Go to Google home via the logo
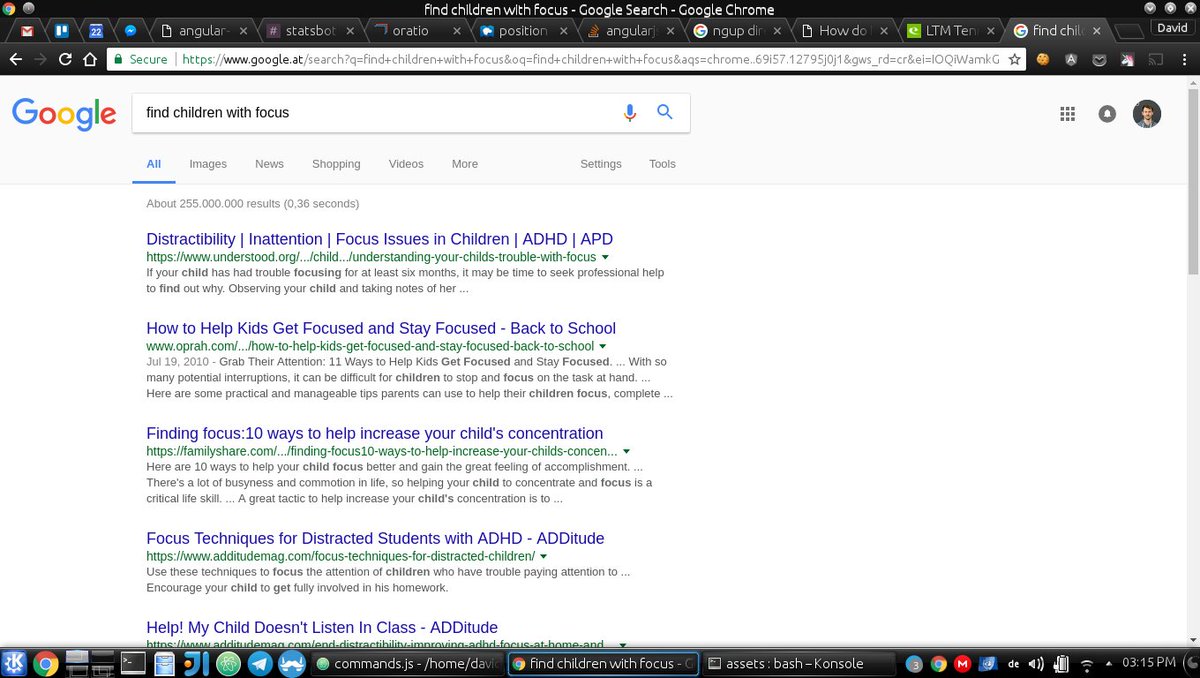Viewport: 1200px width, 678px height. click(64, 114)
